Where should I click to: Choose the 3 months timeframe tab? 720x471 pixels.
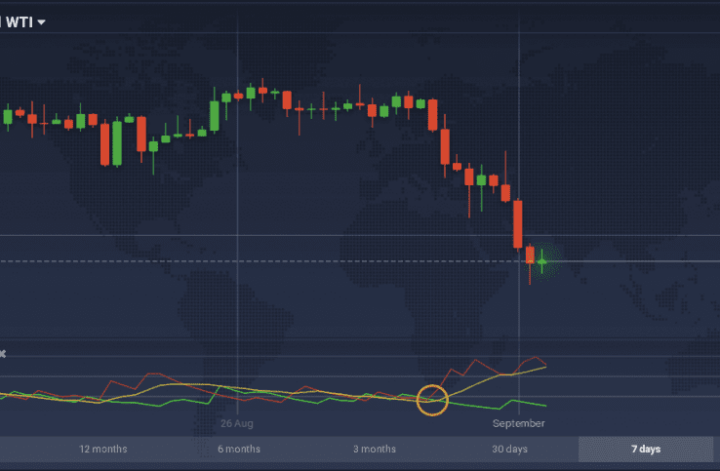pos(374,449)
